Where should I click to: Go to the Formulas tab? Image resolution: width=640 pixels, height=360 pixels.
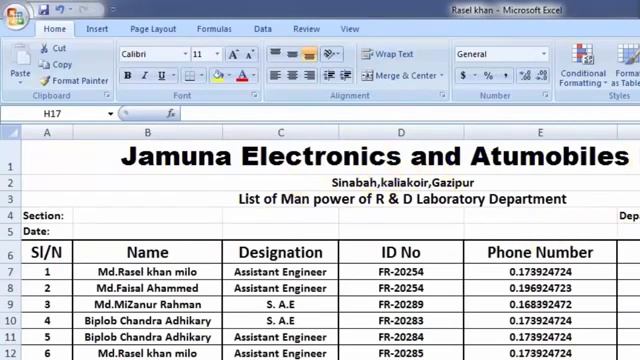(x=214, y=29)
